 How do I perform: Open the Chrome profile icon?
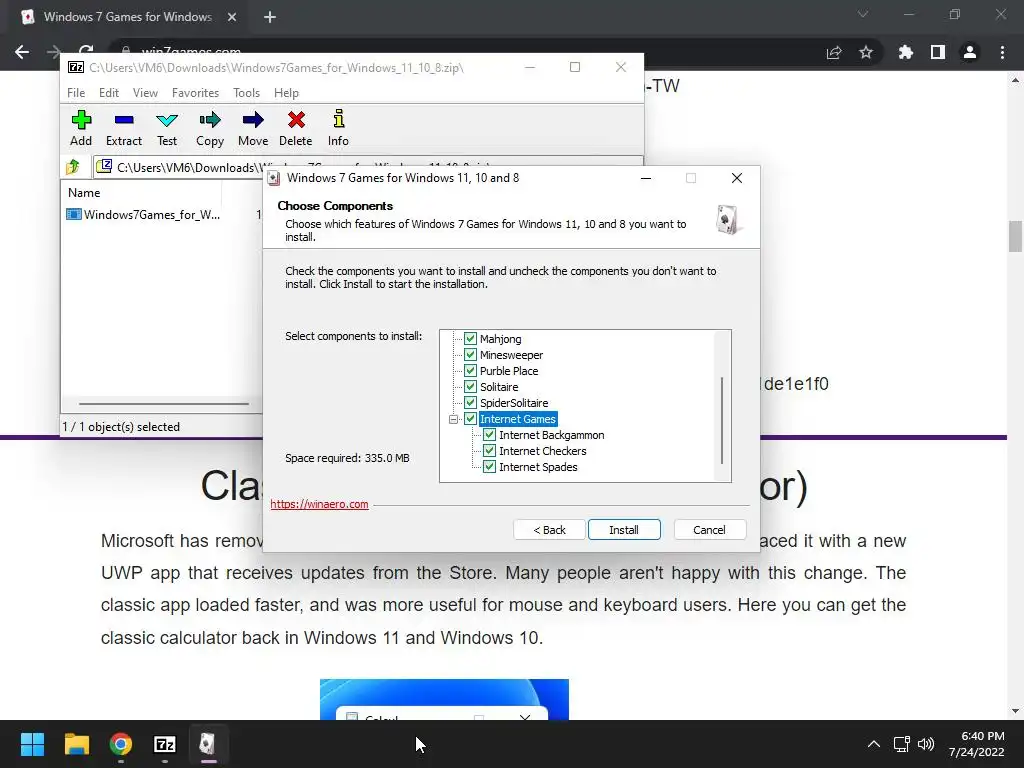[x=970, y=52]
